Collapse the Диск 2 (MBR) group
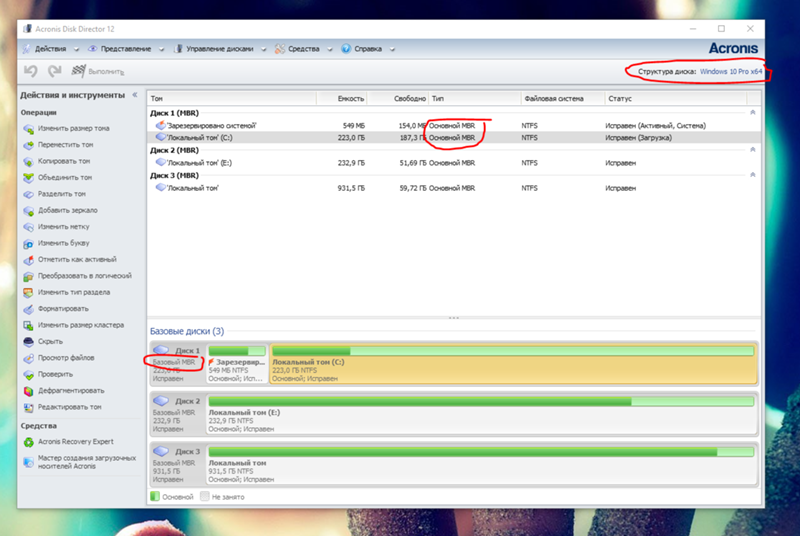The width and height of the screenshot is (800, 536). tap(753, 150)
